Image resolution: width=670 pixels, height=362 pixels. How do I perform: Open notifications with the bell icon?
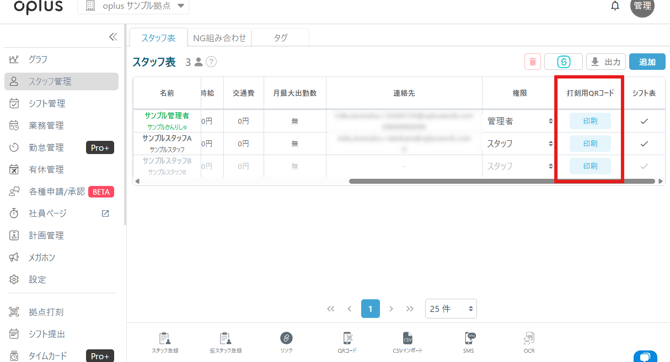(x=615, y=6)
